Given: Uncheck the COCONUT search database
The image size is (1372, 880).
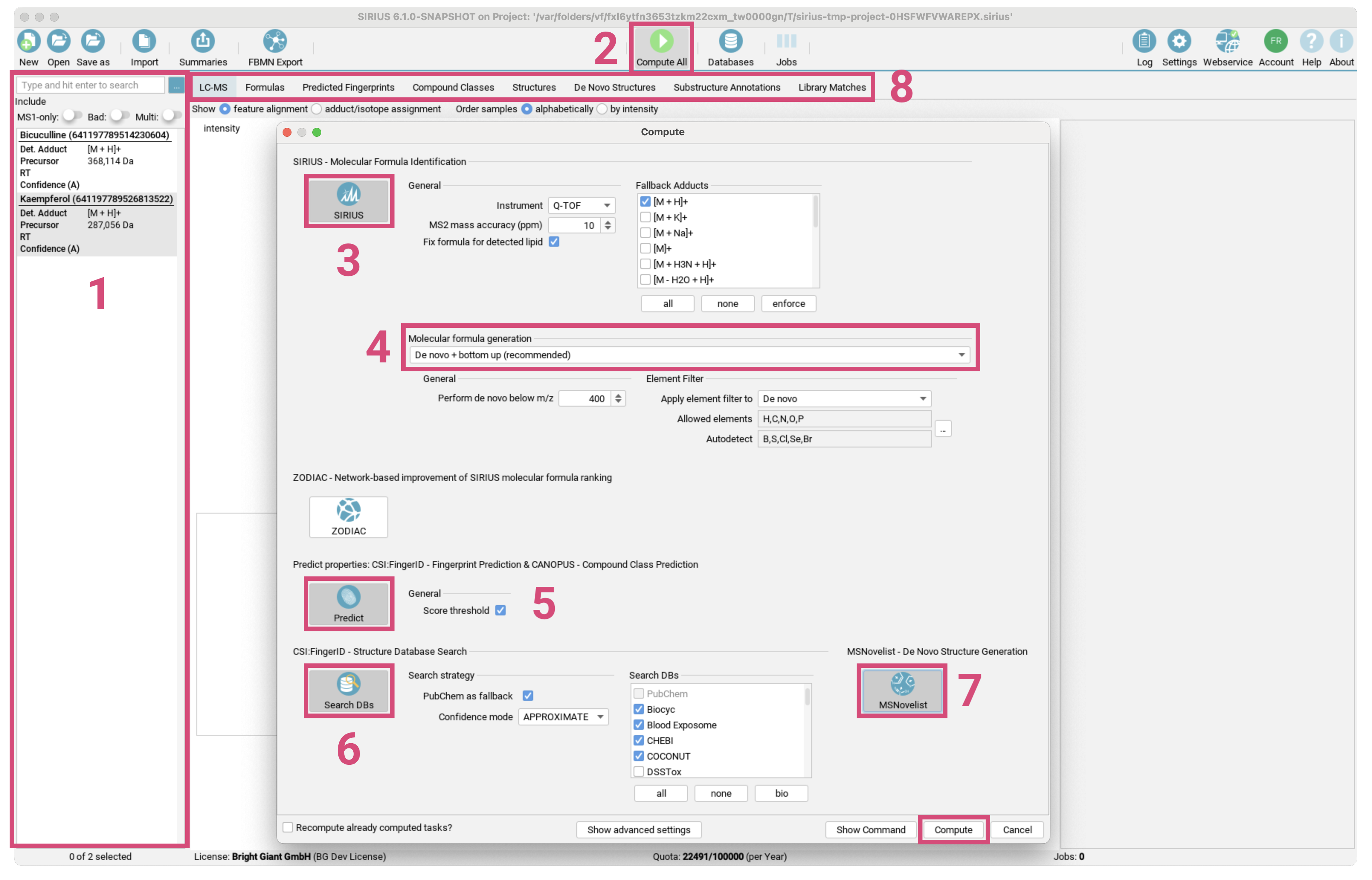Looking at the screenshot, I should click(638, 756).
